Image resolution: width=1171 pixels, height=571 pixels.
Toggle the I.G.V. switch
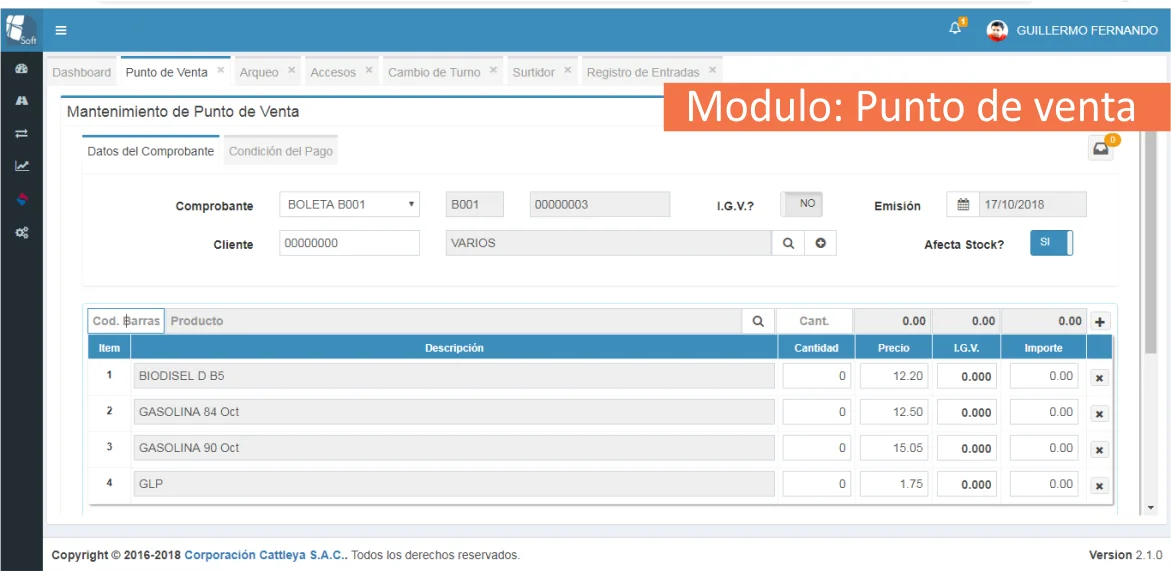coord(801,204)
